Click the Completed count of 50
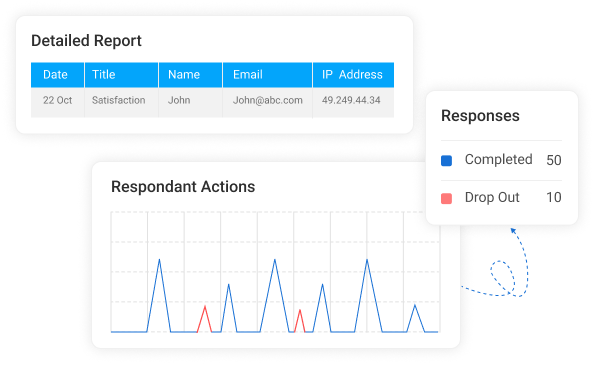This screenshot has height=381, width=607. [x=554, y=160]
